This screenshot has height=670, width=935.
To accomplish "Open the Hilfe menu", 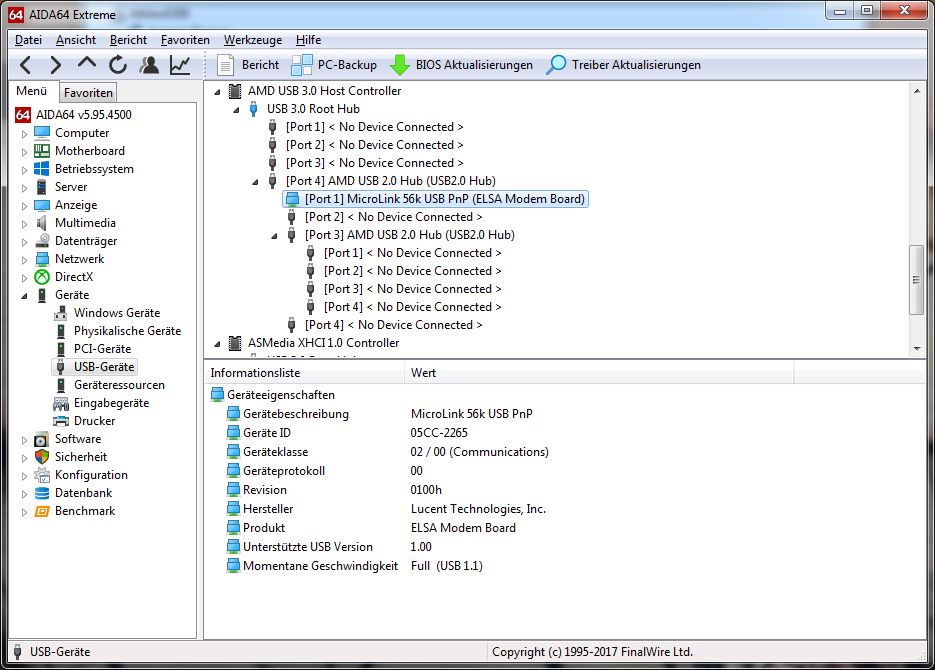I will coord(308,39).
